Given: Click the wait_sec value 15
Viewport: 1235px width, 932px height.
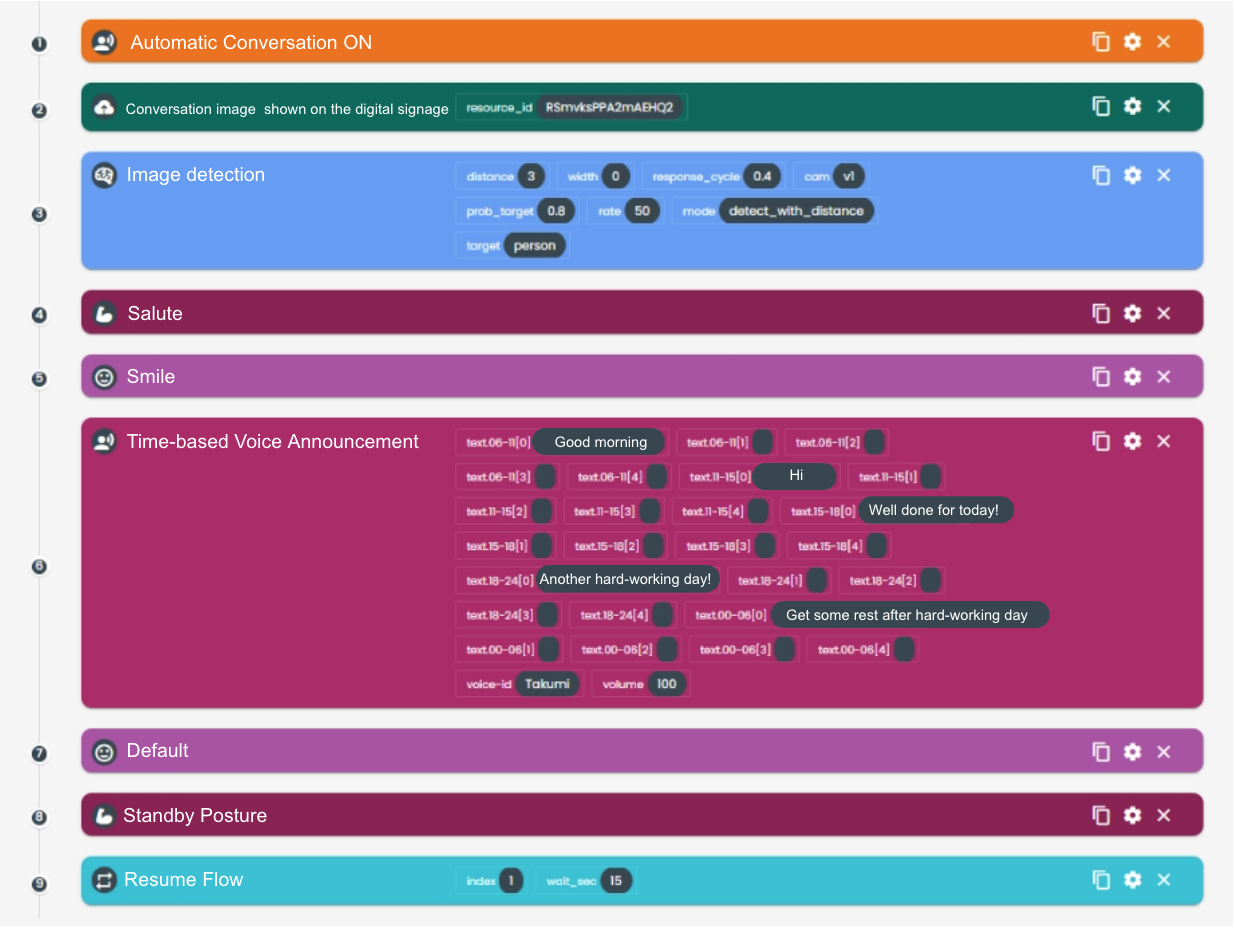Looking at the screenshot, I should coord(616,881).
